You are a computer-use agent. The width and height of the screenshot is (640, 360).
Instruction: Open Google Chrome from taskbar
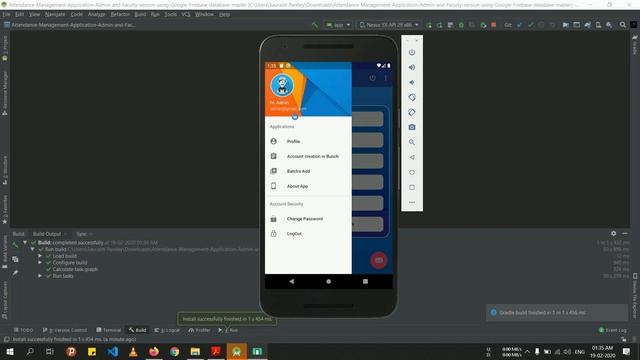tap(174, 351)
